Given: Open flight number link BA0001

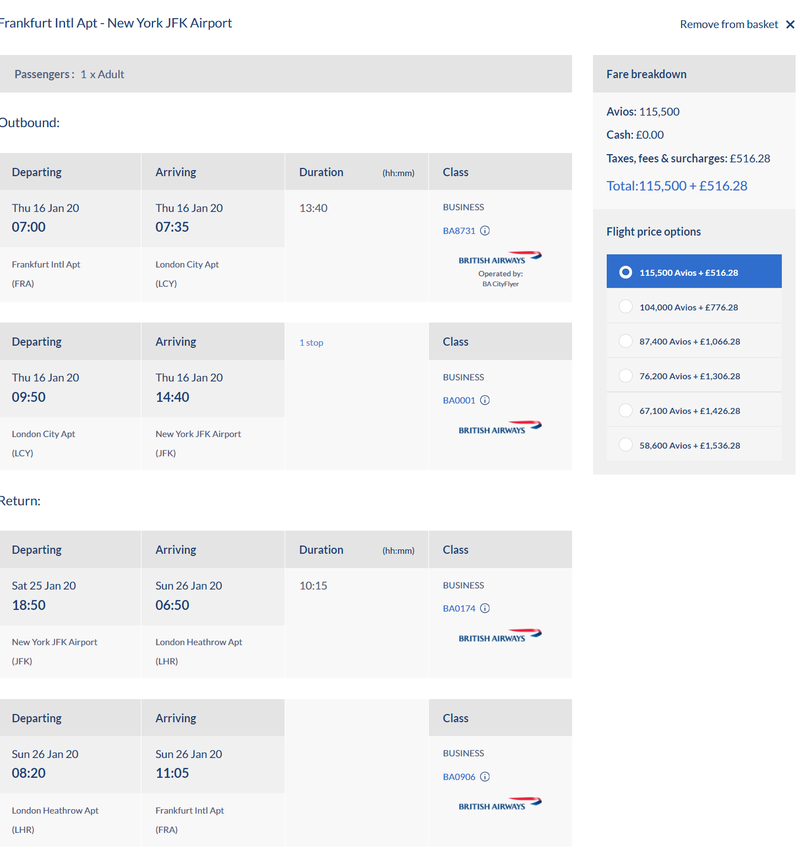Looking at the screenshot, I should click(x=459, y=401).
